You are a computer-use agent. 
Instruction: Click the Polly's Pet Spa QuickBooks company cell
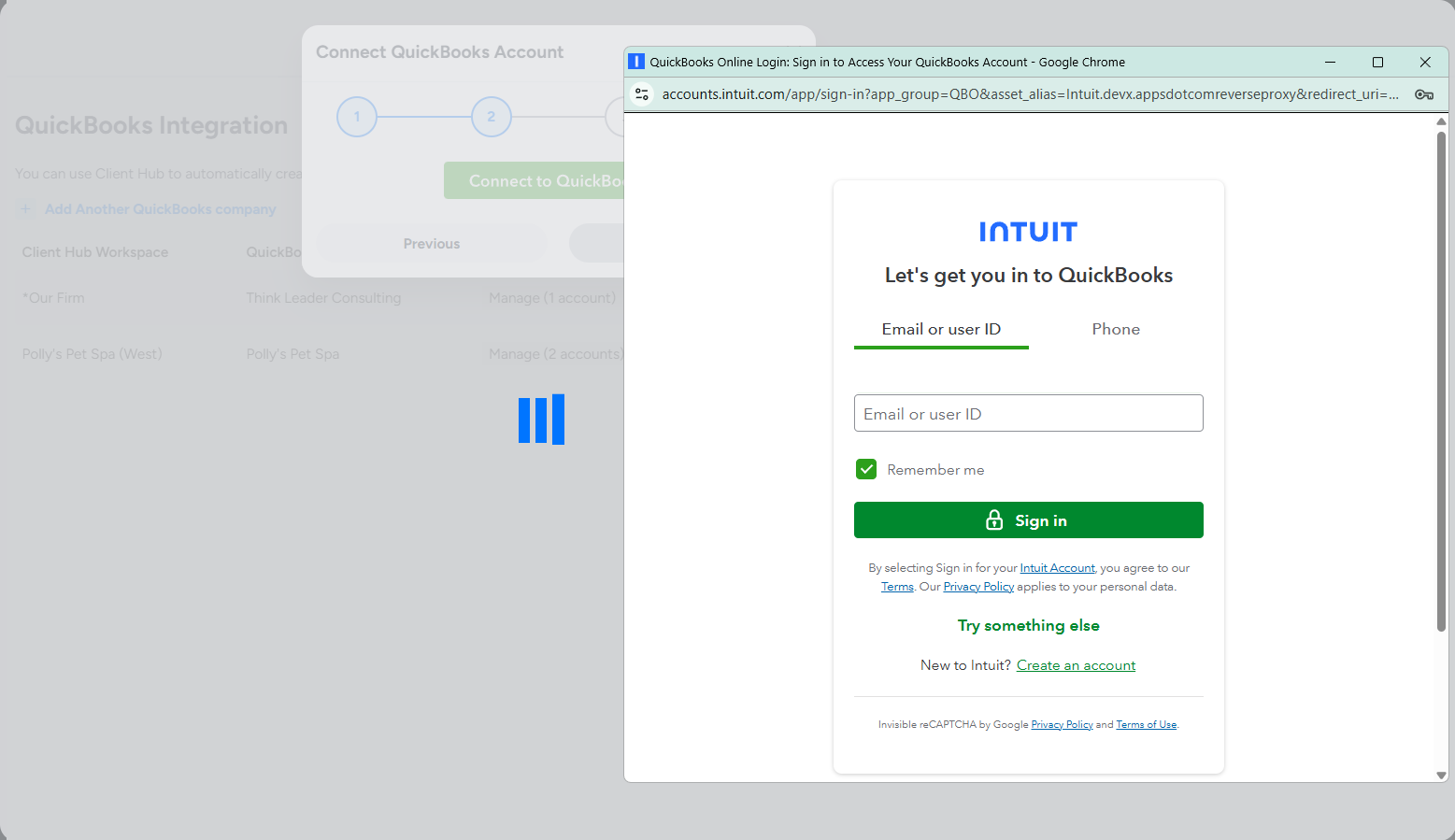tap(292, 354)
